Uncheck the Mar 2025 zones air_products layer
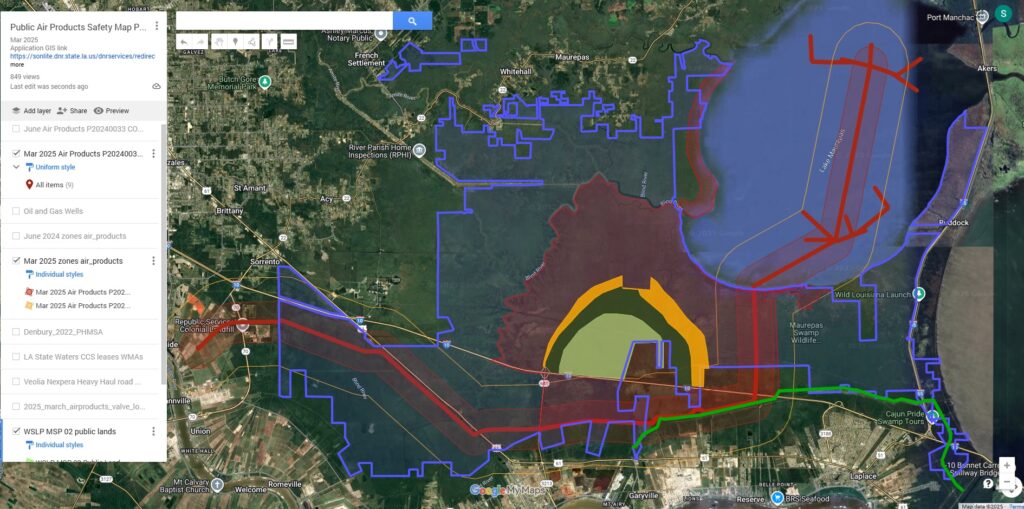Viewport: 1024px width, 509px height. [x=16, y=261]
